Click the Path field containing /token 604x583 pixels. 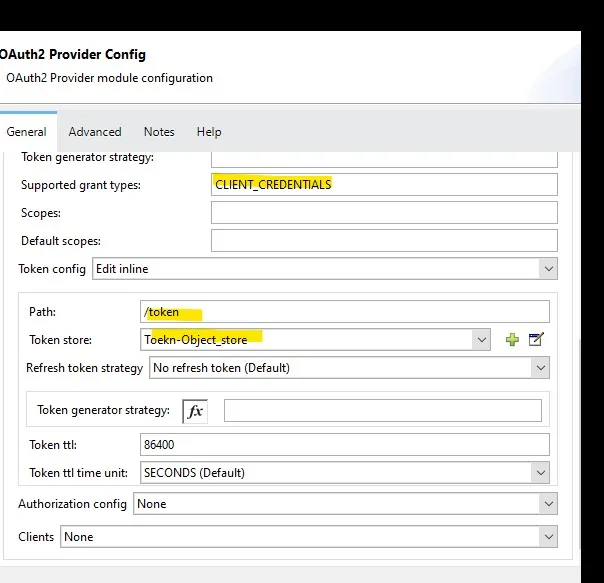[x=345, y=312]
